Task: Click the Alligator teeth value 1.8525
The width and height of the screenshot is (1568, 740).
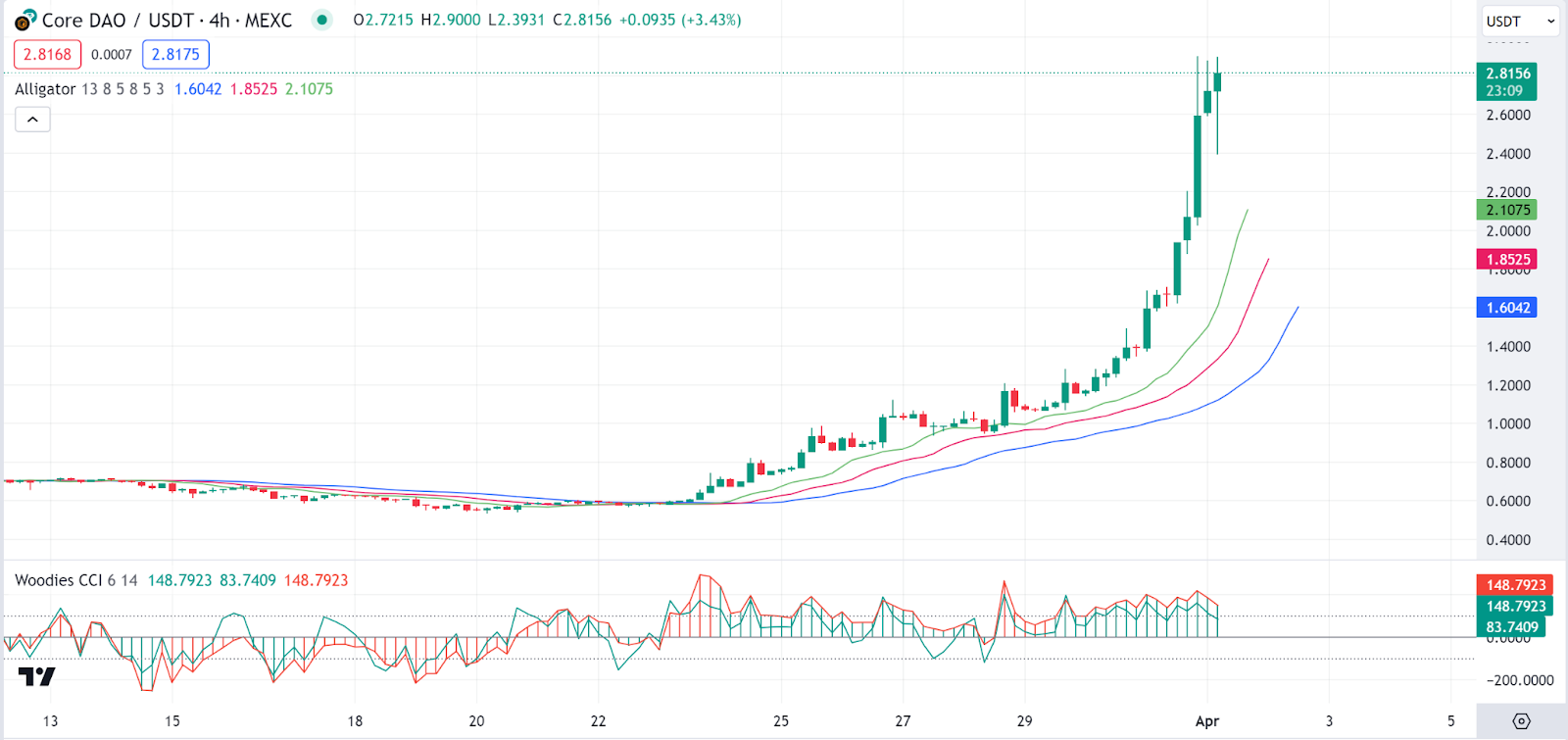Action: 254,89
